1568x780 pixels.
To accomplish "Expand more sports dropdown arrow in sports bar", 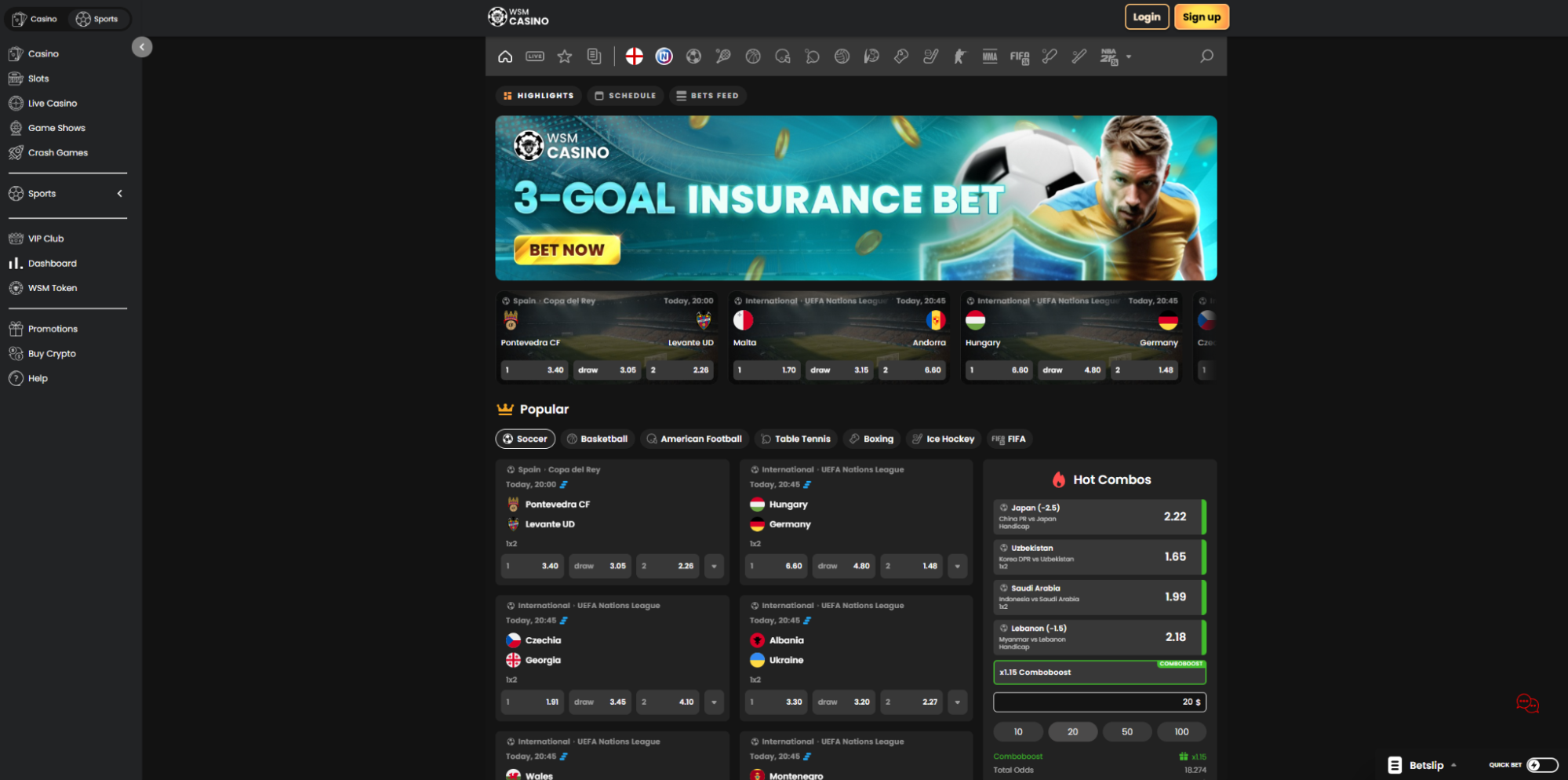I will (1129, 56).
